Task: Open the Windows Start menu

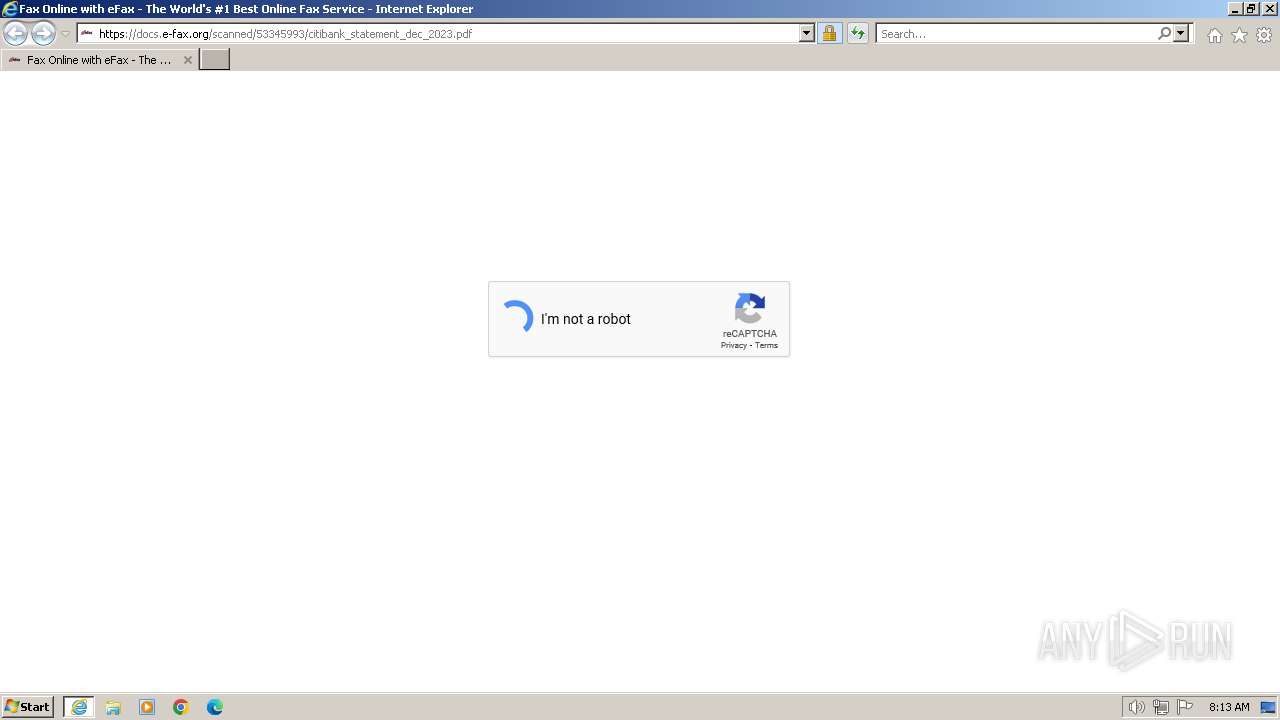Action: coord(27,706)
